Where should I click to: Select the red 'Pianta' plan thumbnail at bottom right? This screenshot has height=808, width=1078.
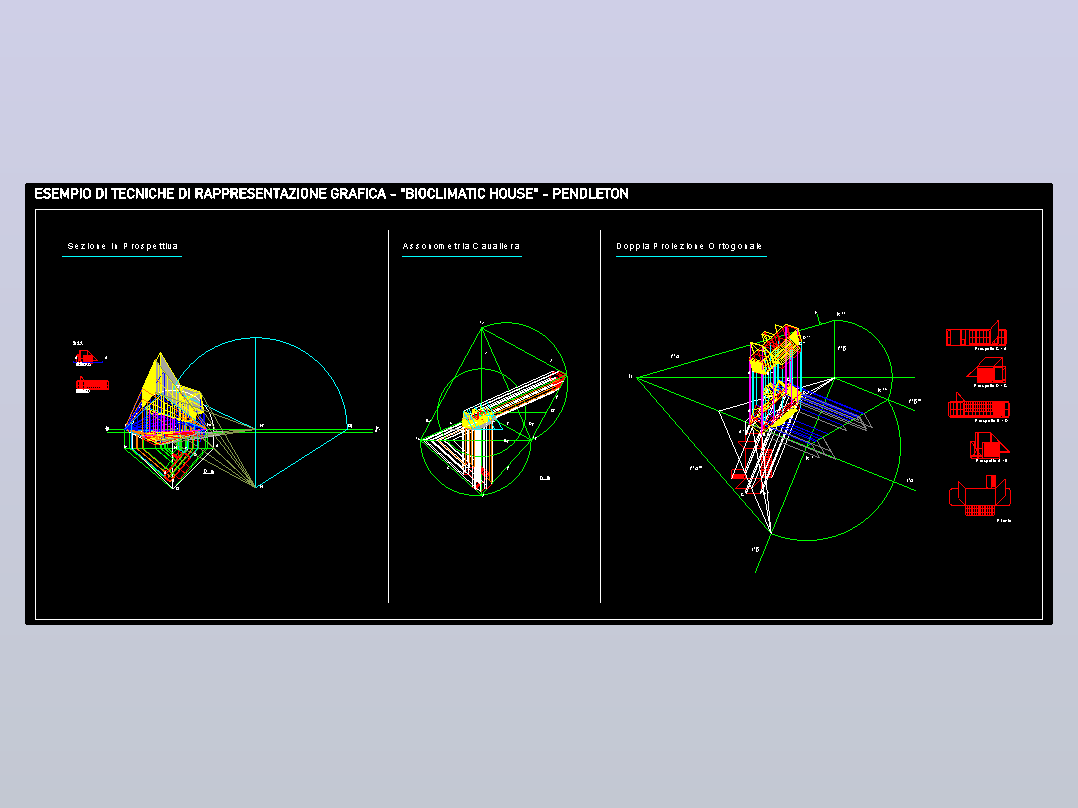tap(980, 495)
